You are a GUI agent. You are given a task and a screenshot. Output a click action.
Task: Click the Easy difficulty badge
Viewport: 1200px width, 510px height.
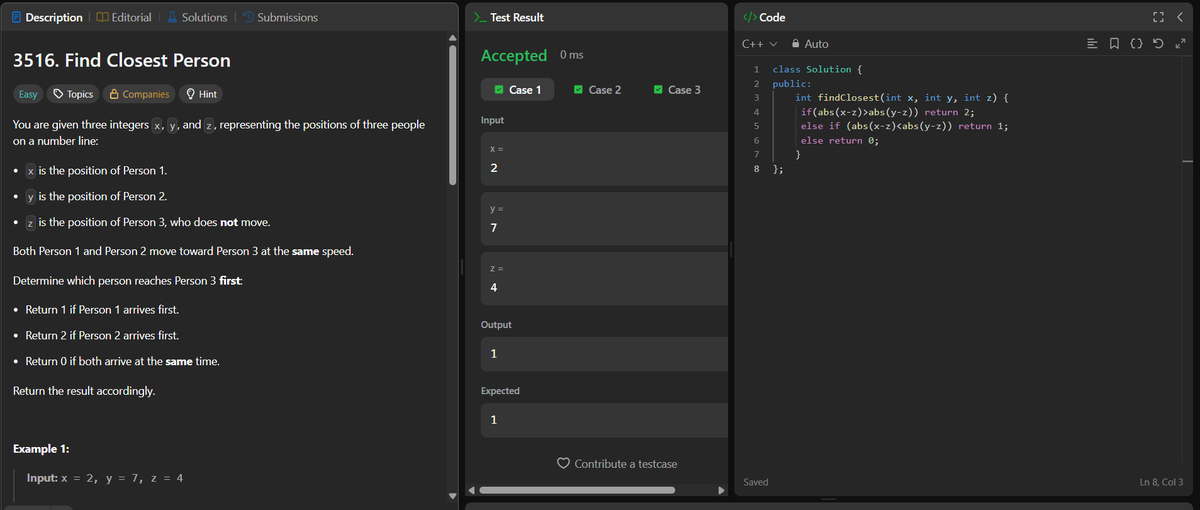28,94
